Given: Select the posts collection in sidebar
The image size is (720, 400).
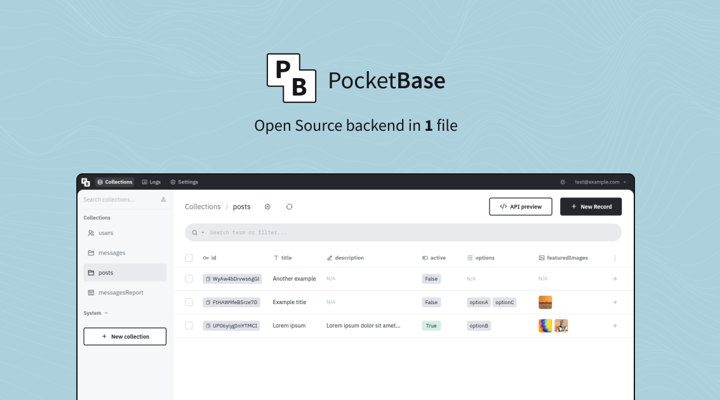Looking at the screenshot, I should (124, 273).
